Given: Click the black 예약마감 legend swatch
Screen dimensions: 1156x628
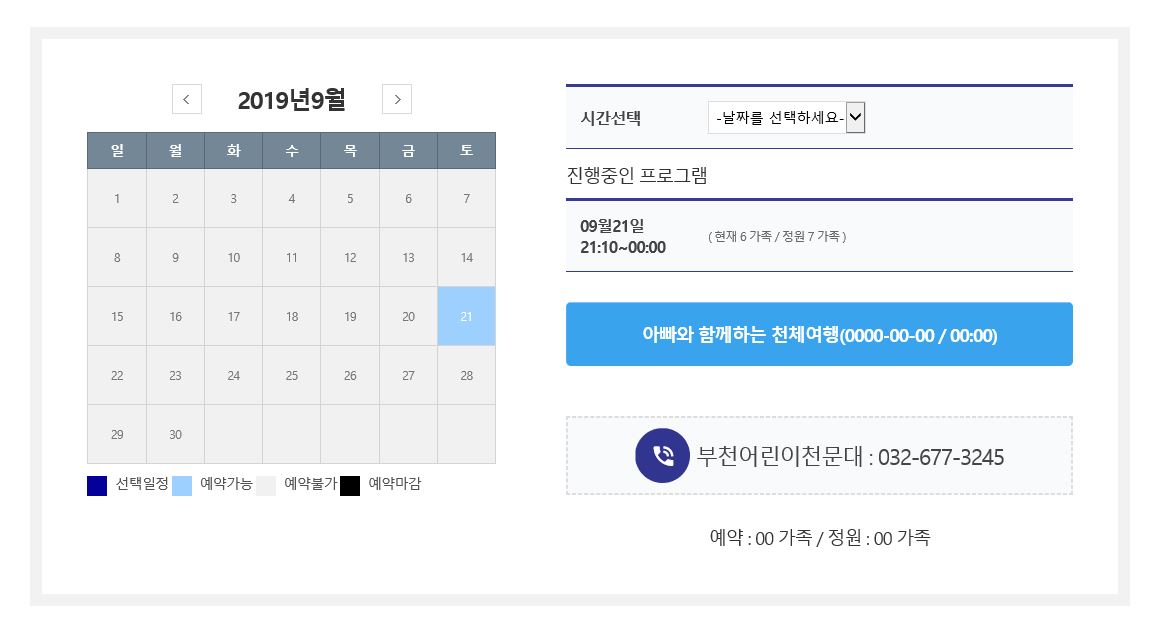Looking at the screenshot, I should click(350, 486).
